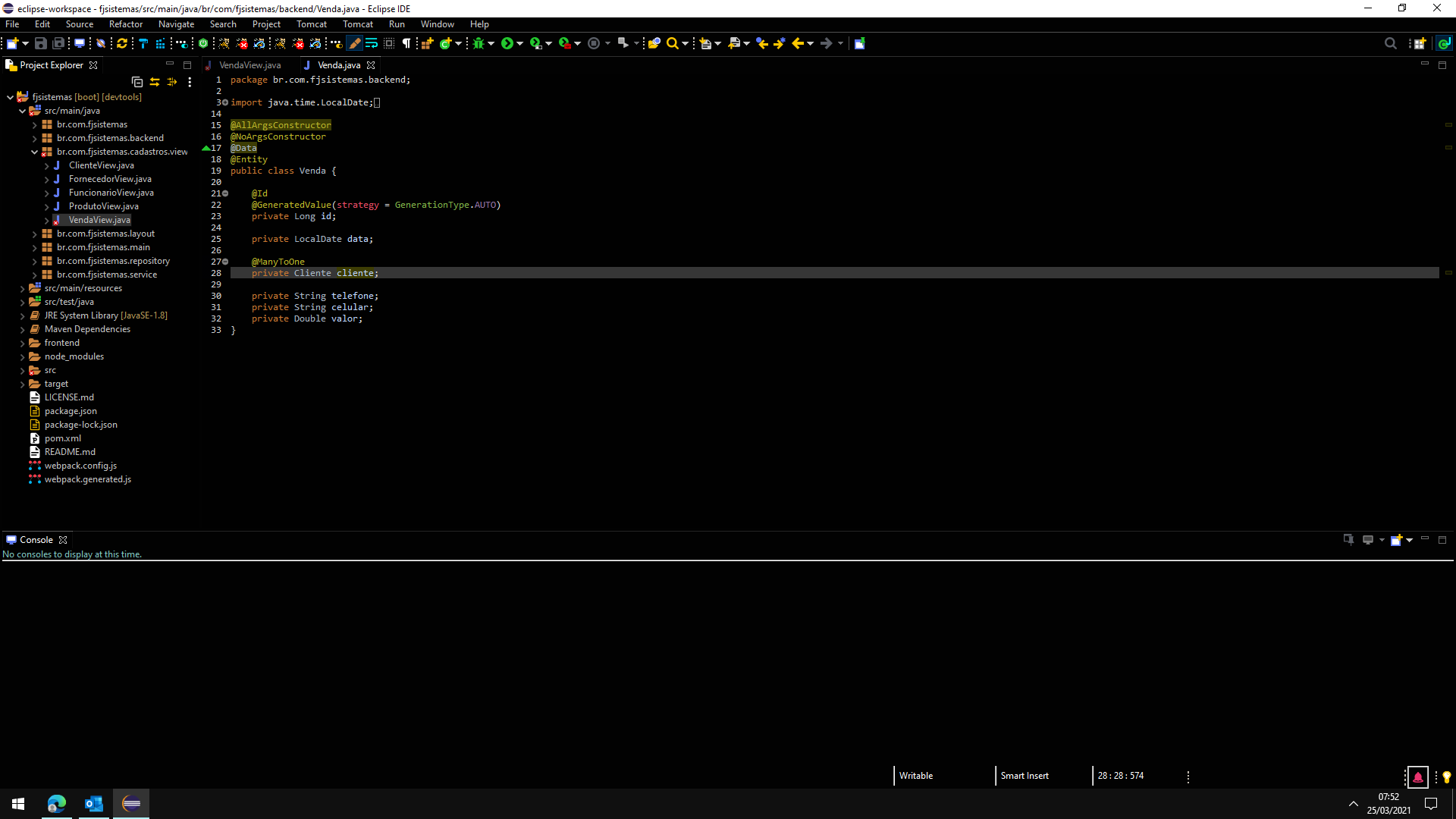Click the Open Perspective icon at top right
The image size is (1456, 819).
[x=1419, y=43]
